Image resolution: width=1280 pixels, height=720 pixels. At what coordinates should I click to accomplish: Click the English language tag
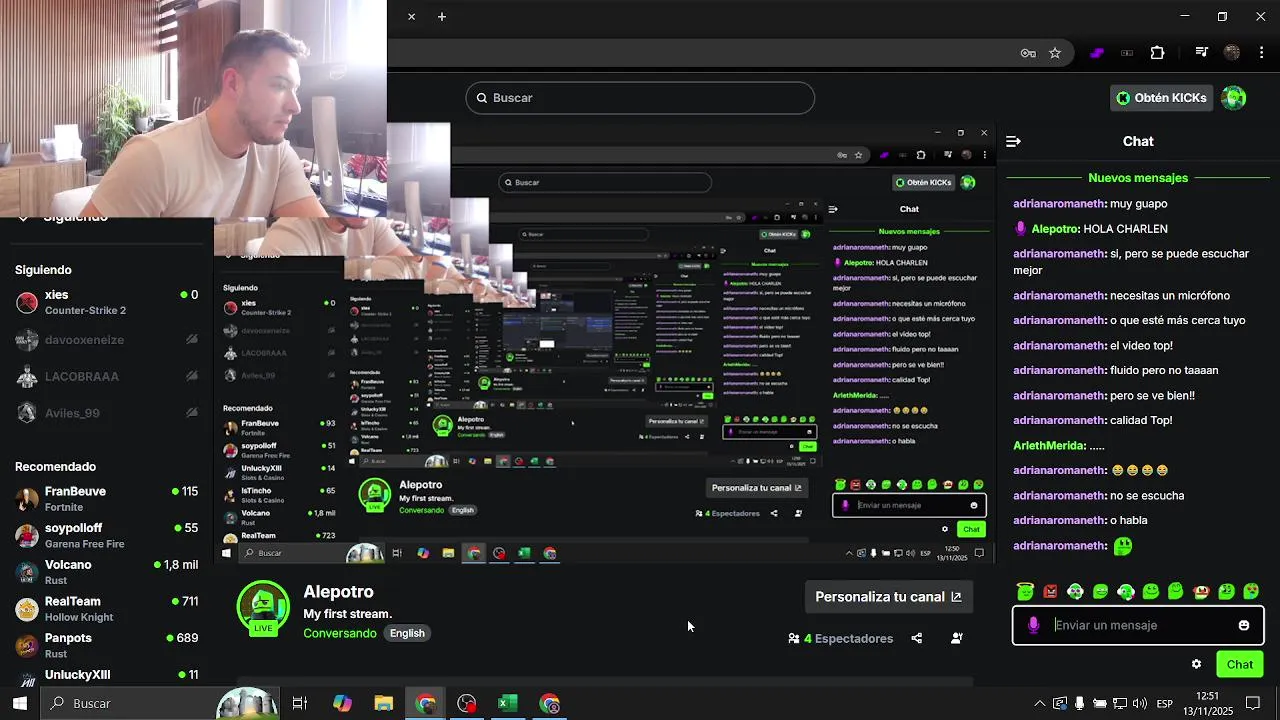(x=407, y=633)
